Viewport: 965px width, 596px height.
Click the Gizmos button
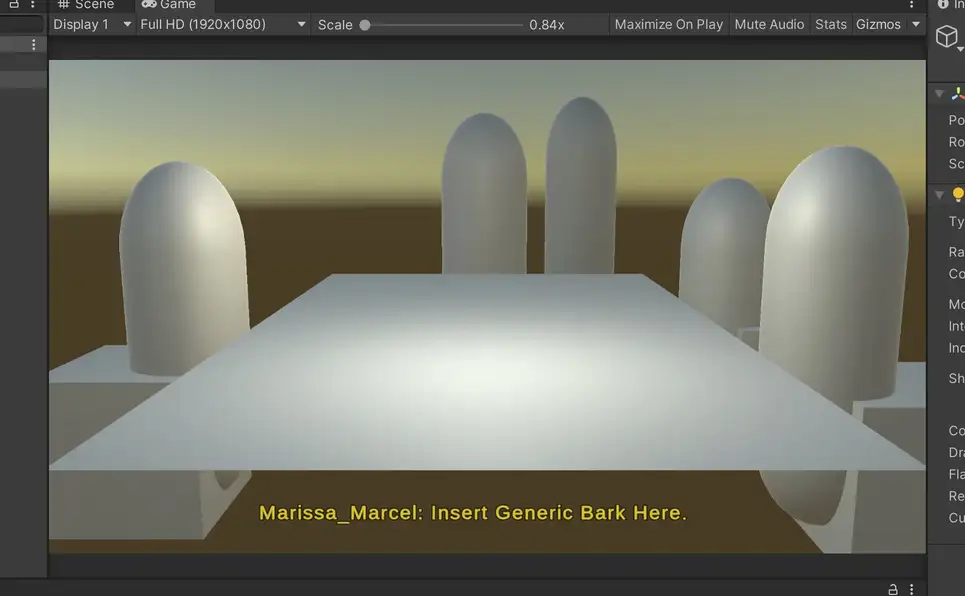[878, 24]
